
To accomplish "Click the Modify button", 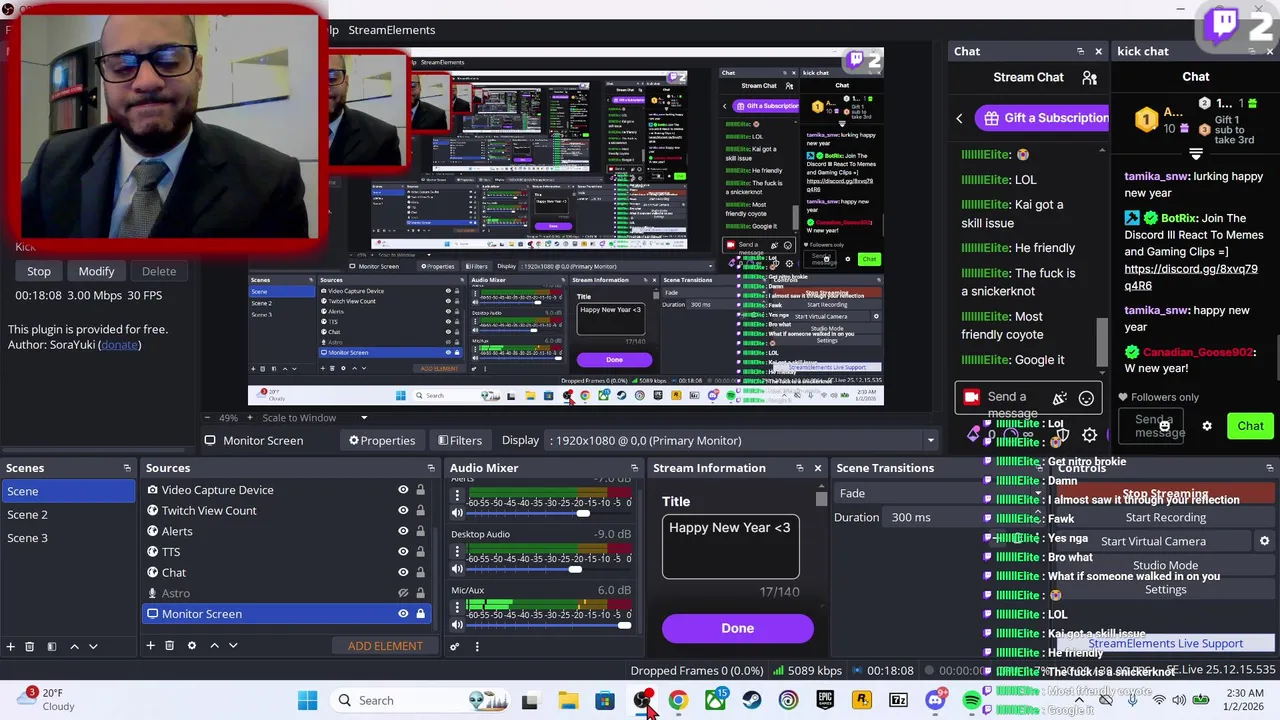I will pos(96,271).
